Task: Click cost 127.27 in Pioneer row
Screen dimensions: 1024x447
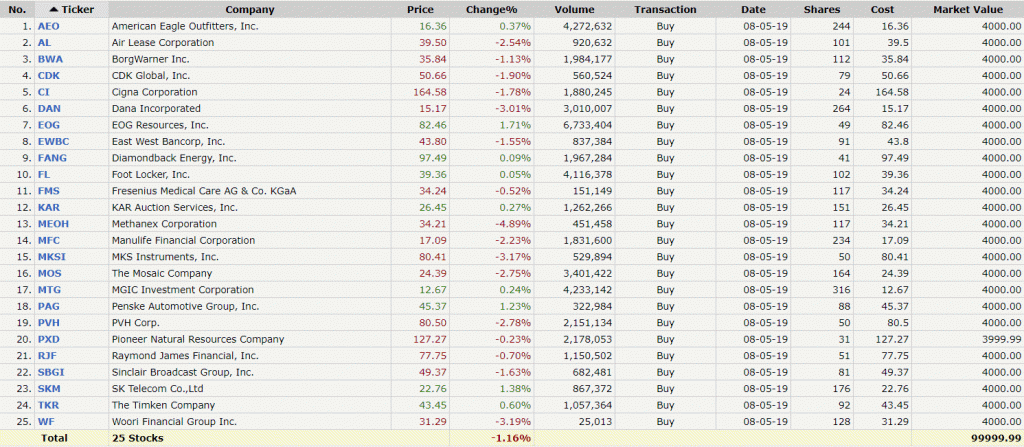Action: 893,339
